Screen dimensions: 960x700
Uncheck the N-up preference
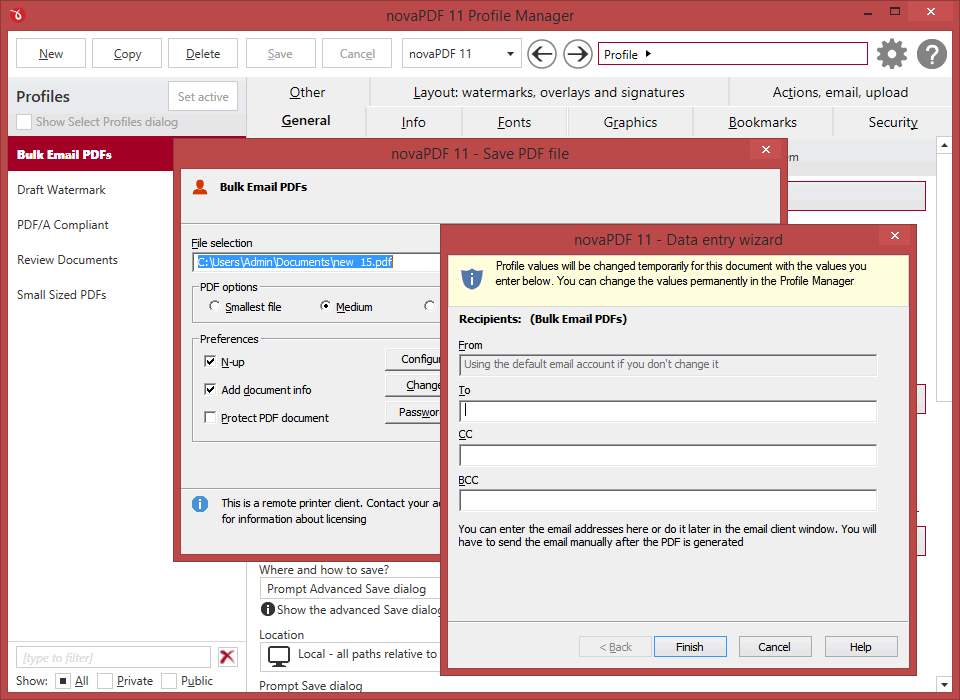tap(210, 361)
